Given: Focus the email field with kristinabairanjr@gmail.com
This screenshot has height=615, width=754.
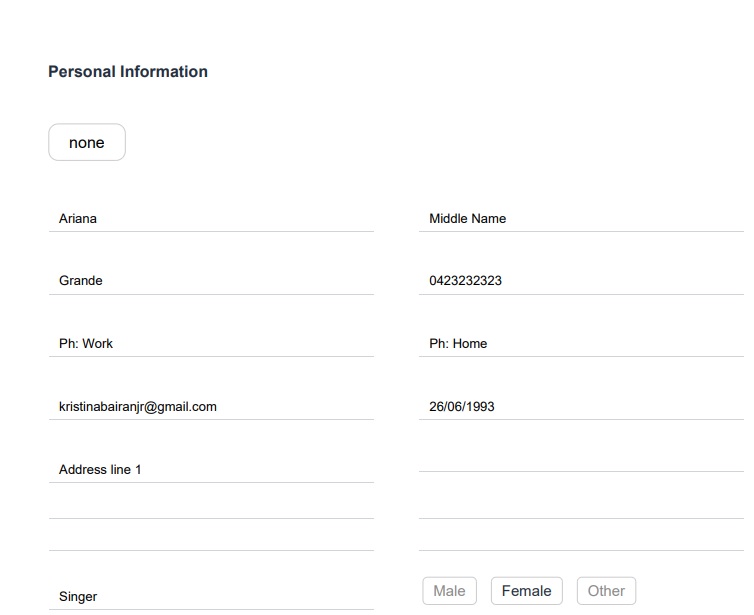Looking at the screenshot, I should point(210,406).
